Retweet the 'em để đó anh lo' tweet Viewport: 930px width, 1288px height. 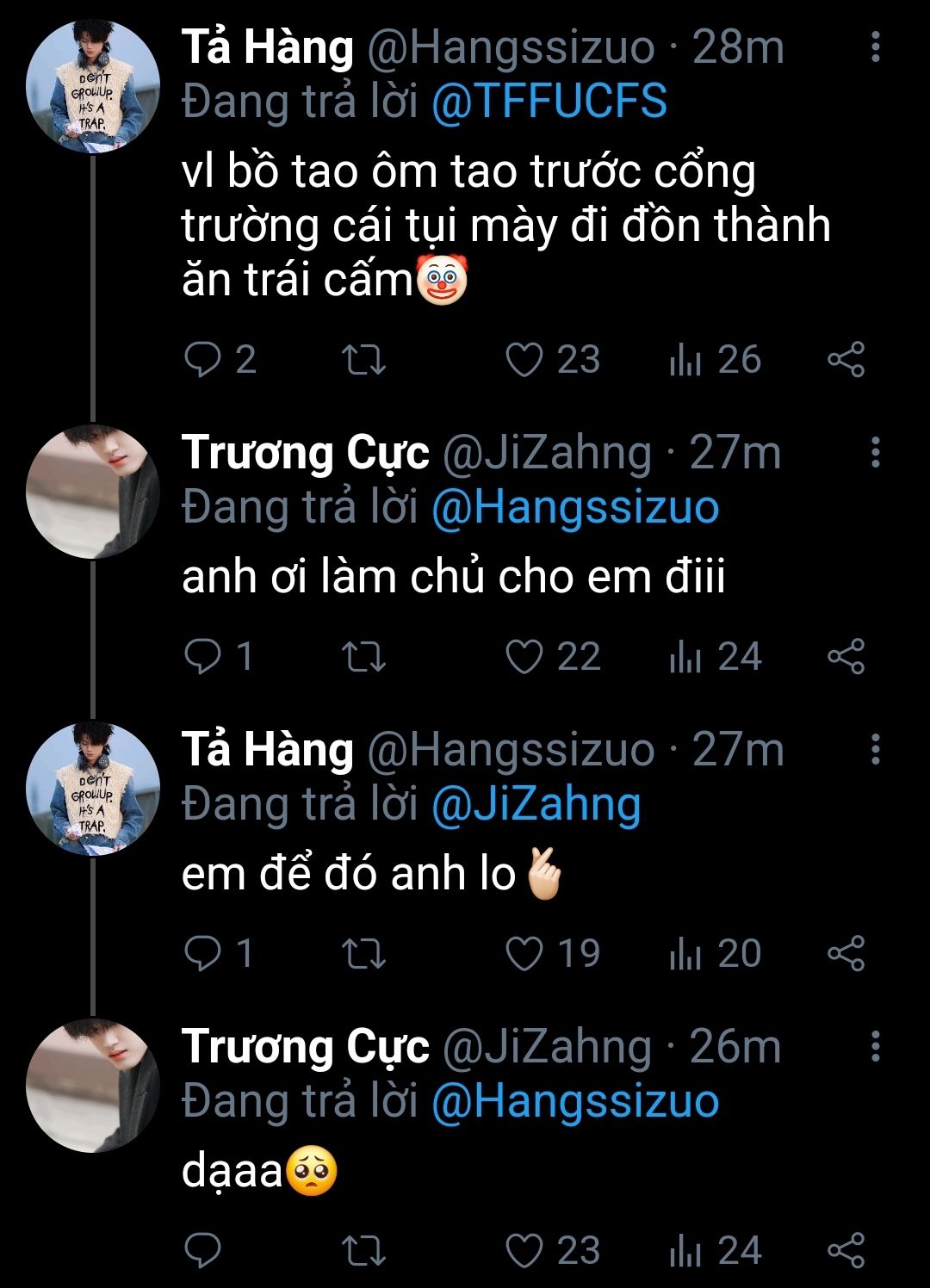point(363,954)
